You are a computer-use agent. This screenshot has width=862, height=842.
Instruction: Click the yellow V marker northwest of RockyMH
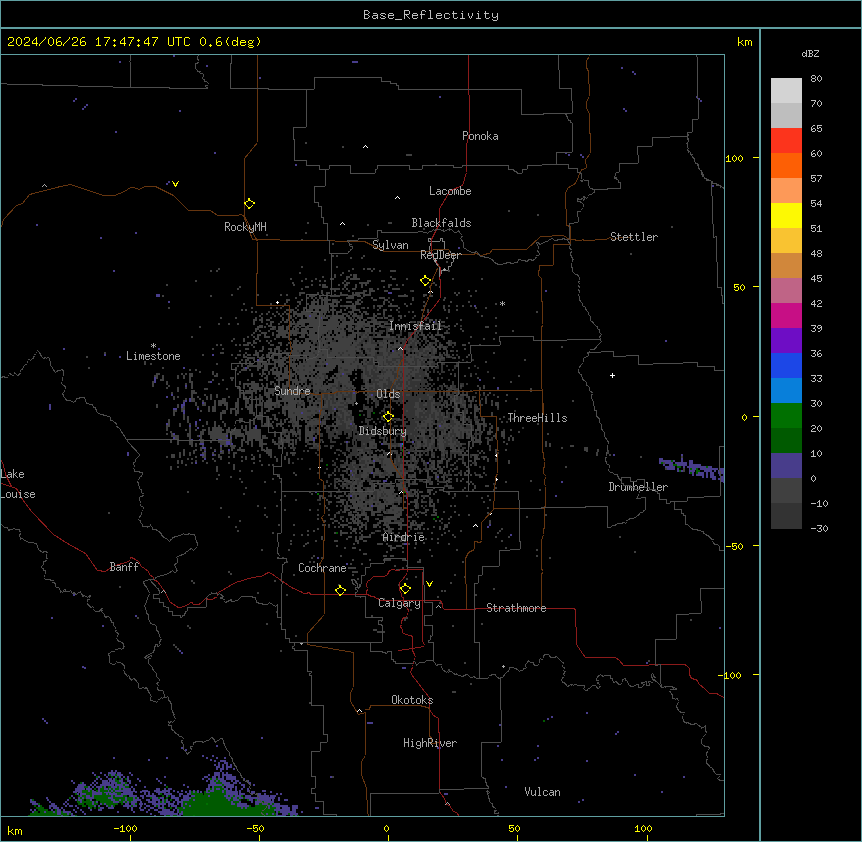pos(175,184)
